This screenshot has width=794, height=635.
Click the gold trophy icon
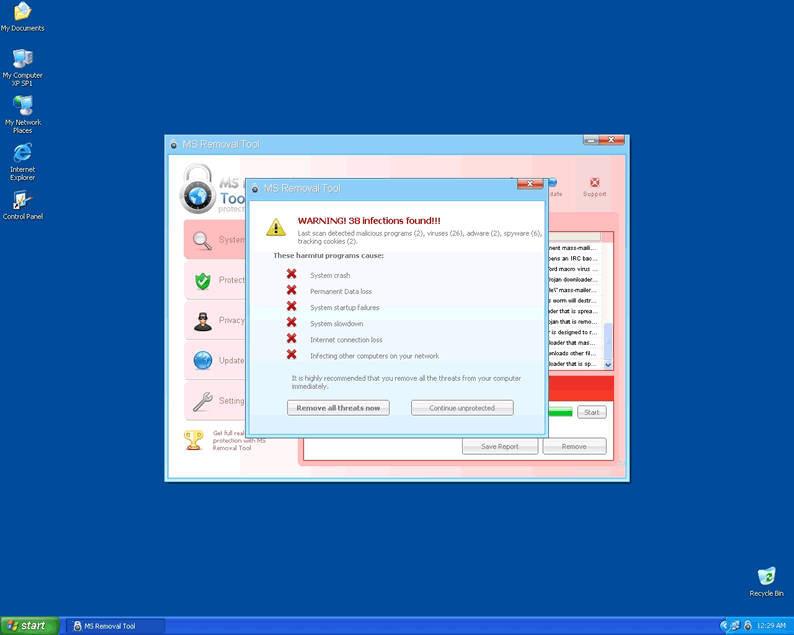[x=194, y=440]
